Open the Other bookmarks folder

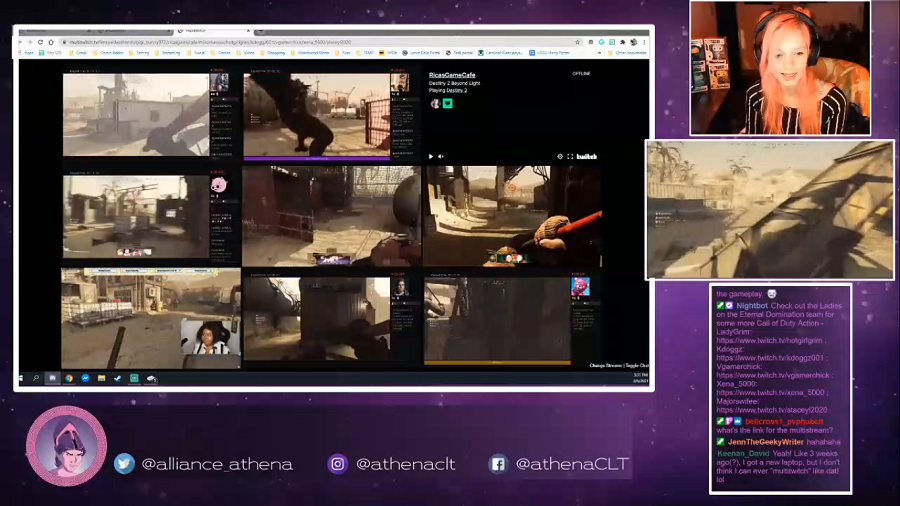[627, 53]
